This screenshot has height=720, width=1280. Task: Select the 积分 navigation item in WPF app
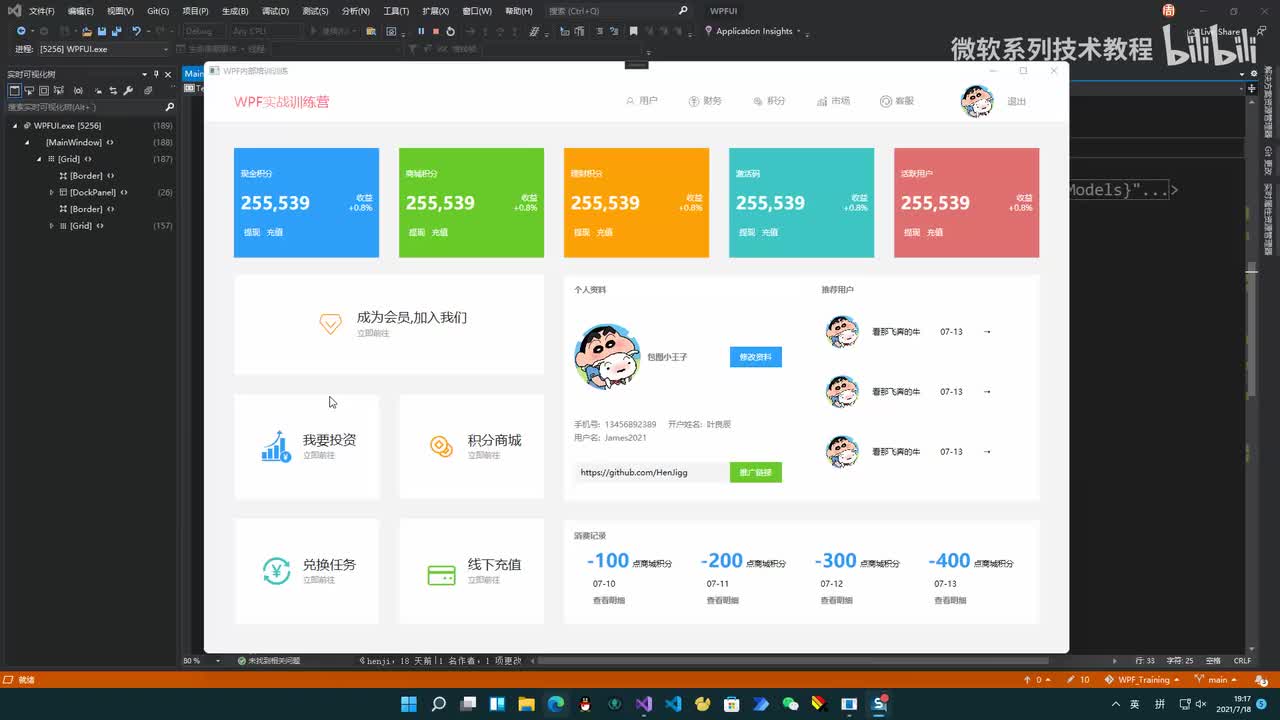(x=769, y=101)
